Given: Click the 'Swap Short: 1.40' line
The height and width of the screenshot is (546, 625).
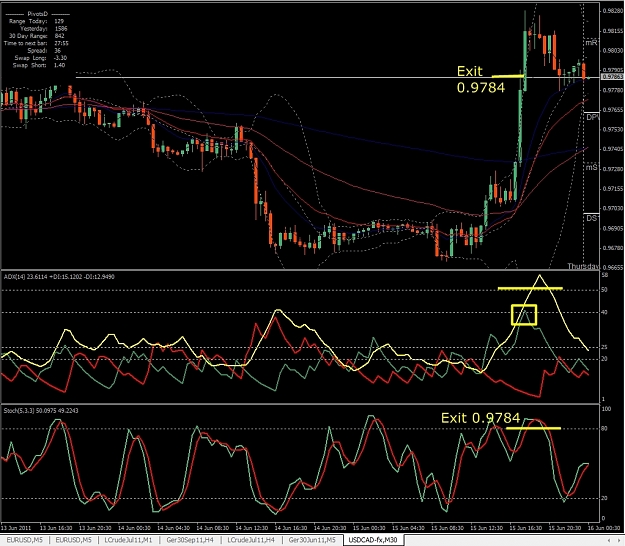Looking at the screenshot, I should [x=39, y=65].
